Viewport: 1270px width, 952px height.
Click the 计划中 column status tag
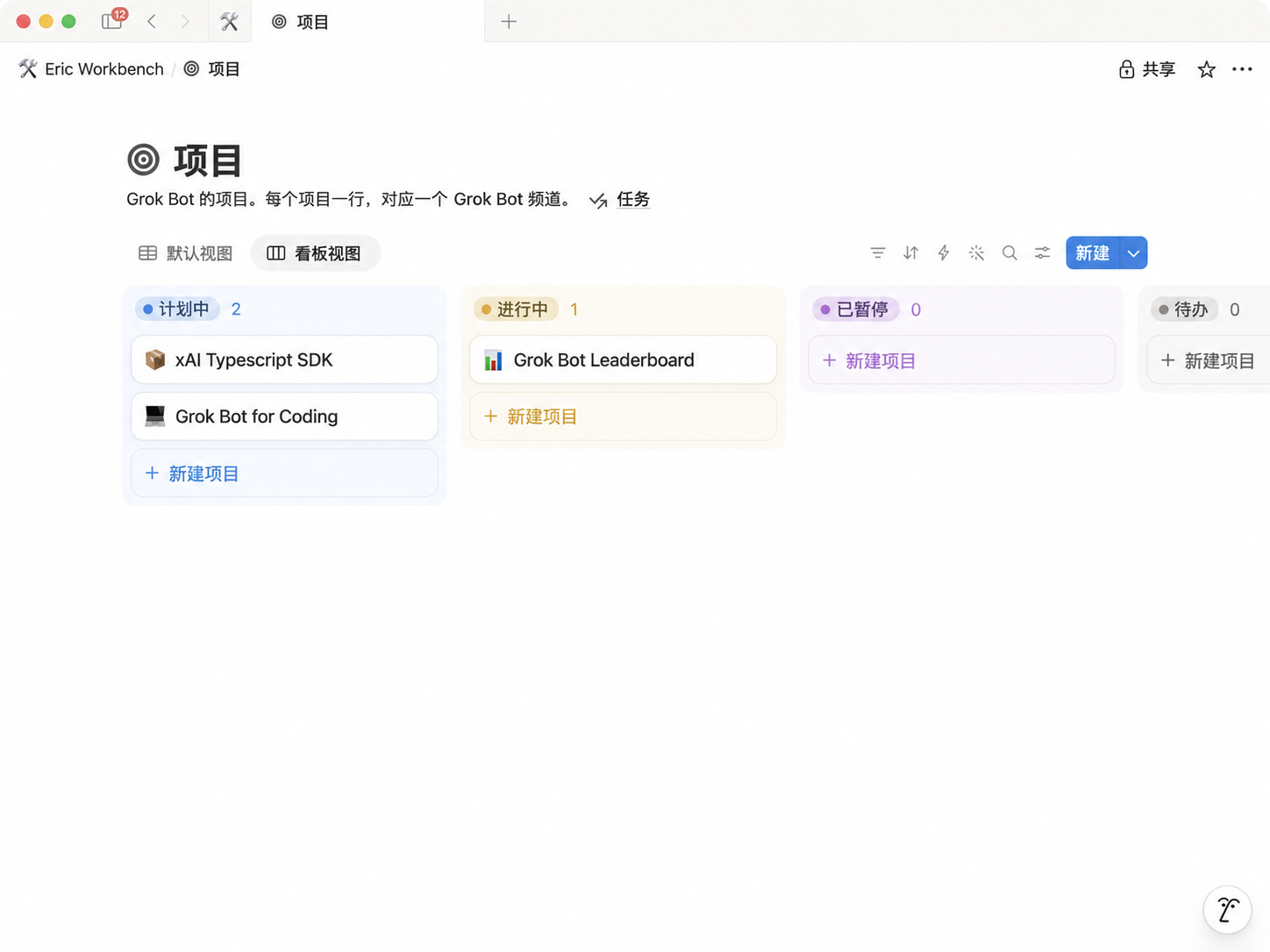(x=176, y=309)
